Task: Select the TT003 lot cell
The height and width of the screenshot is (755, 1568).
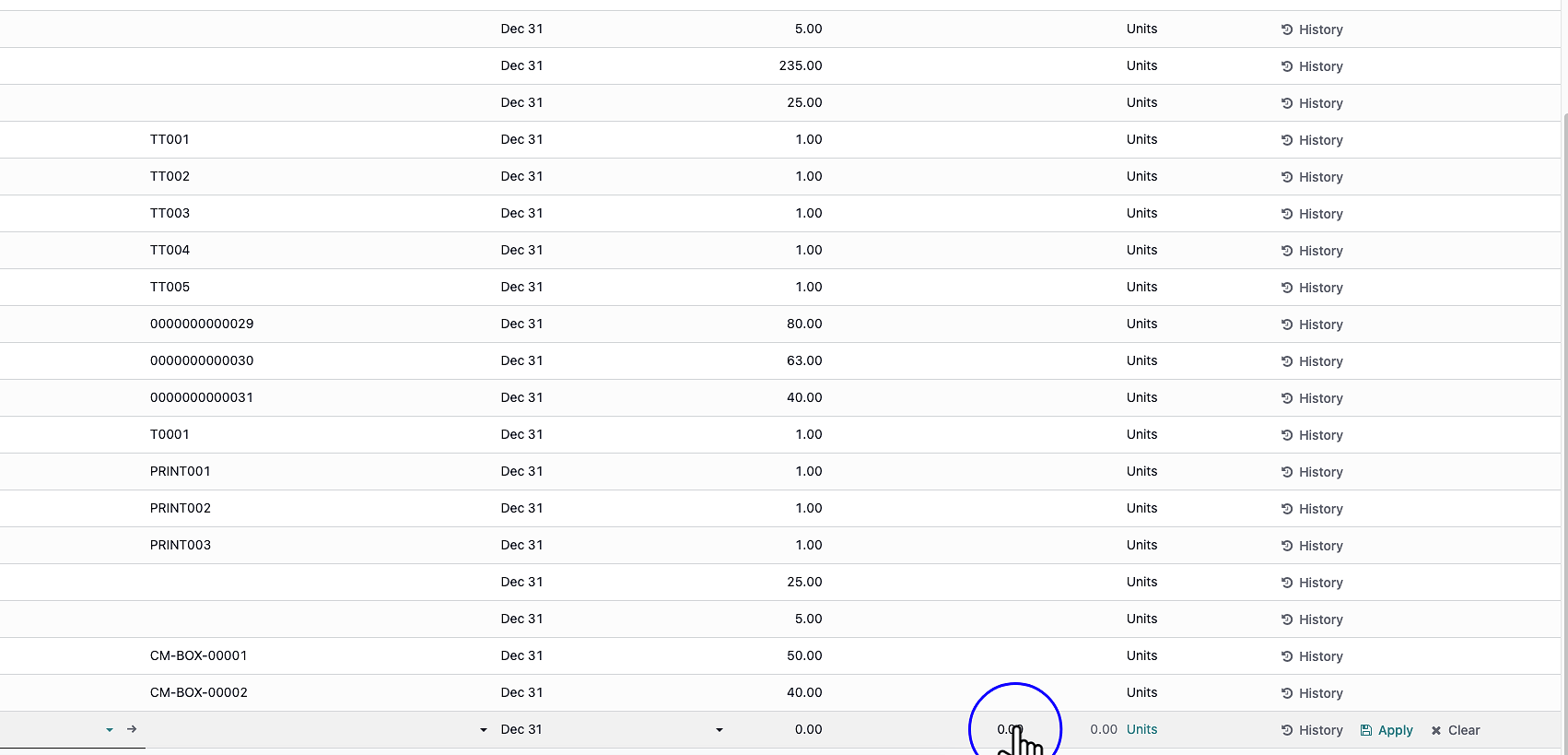Action: [x=170, y=213]
